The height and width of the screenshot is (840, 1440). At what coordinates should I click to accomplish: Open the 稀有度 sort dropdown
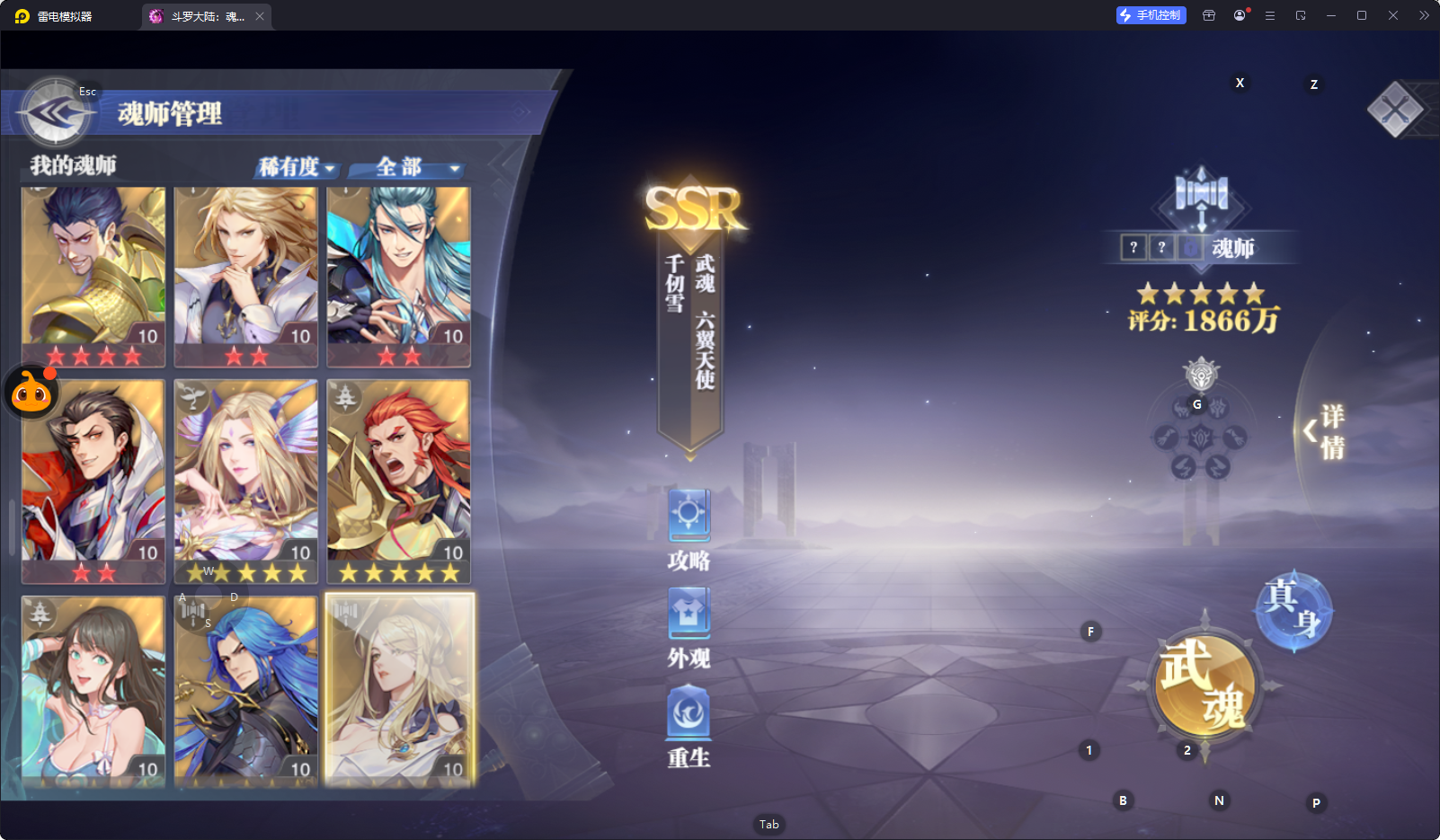pos(298,167)
